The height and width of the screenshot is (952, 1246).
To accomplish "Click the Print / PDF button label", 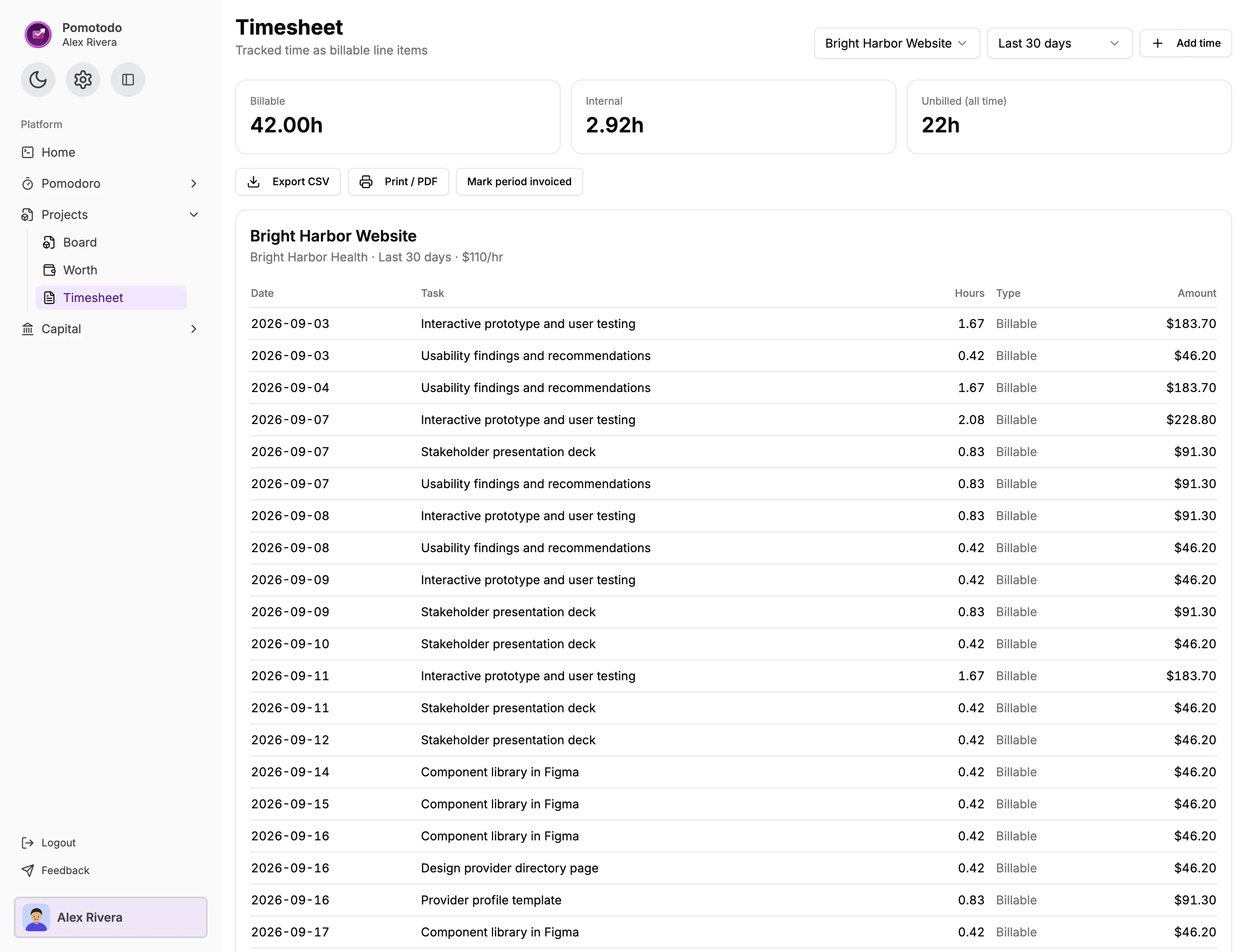I will click(411, 181).
